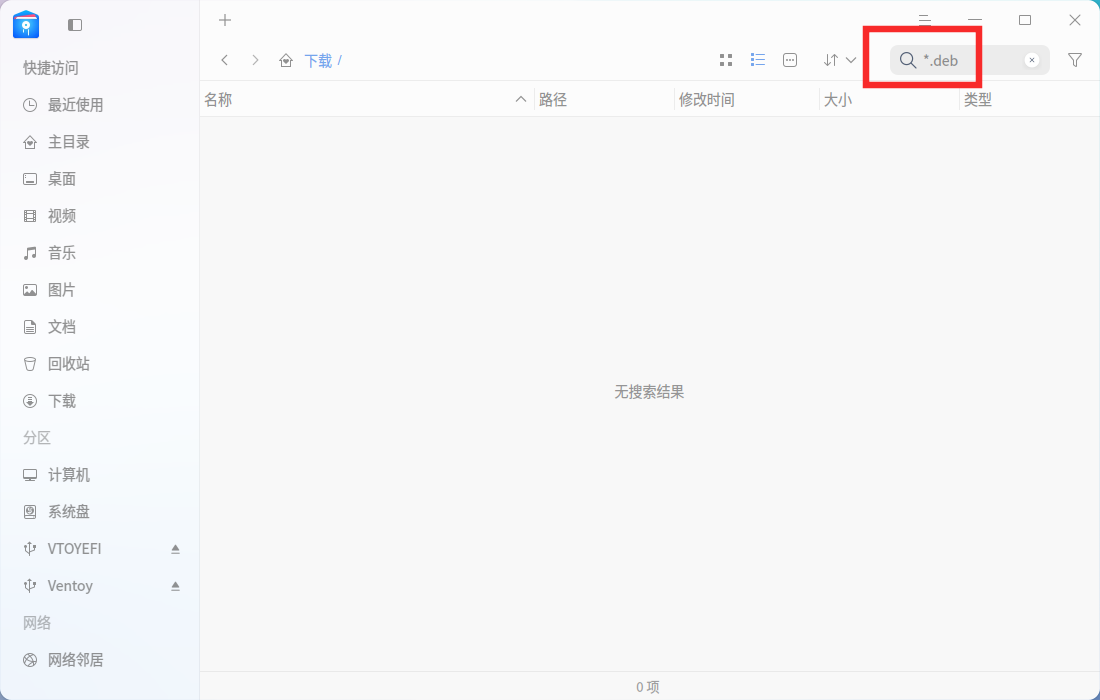Switch to list view
The image size is (1100, 700).
[x=758, y=60]
